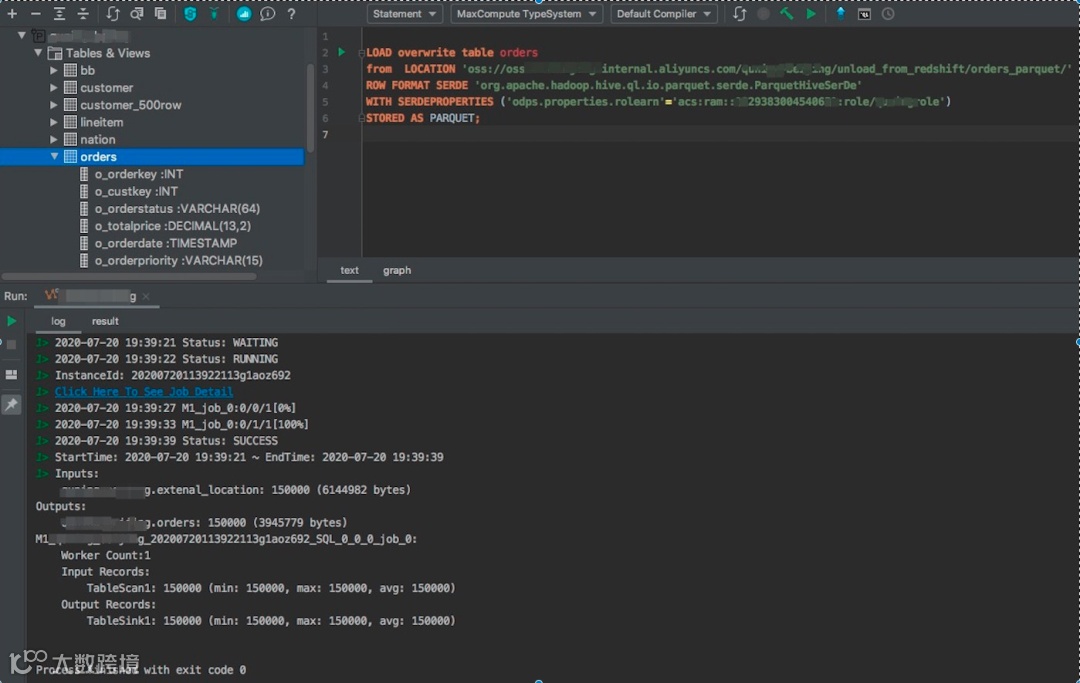Click the green Run button in editor toolbar
The width and height of the screenshot is (1080, 683).
pos(811,14)
